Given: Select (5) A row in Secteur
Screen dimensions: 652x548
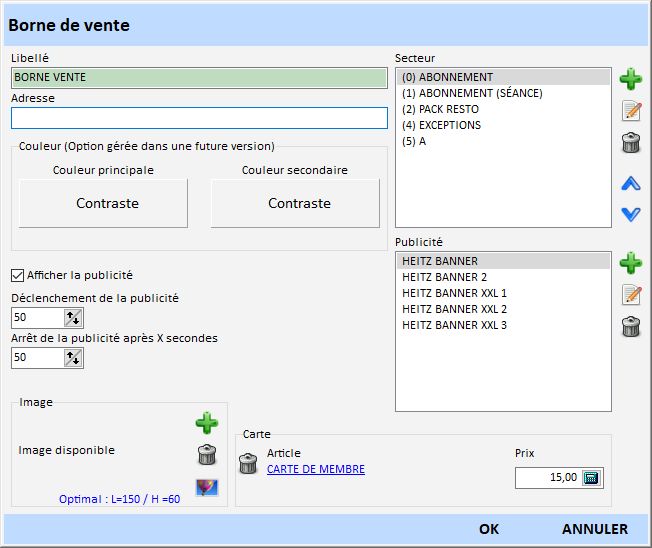Looking at the screenshot, I should click(503, 141).
